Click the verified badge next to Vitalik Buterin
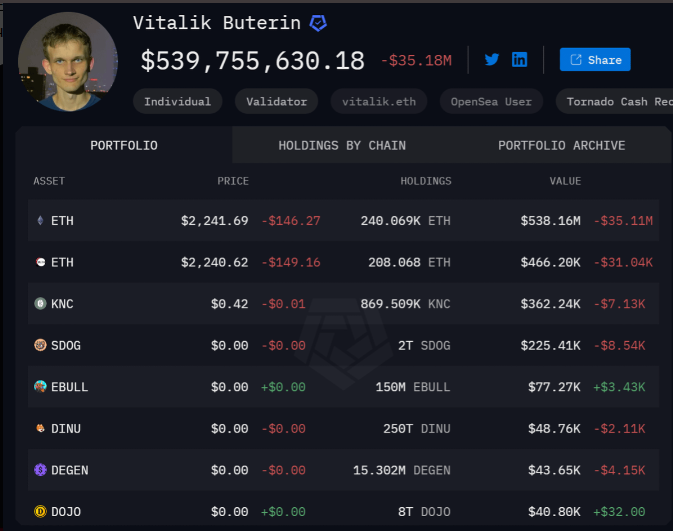This screenshot has width=673, height=531. (318, 23)
